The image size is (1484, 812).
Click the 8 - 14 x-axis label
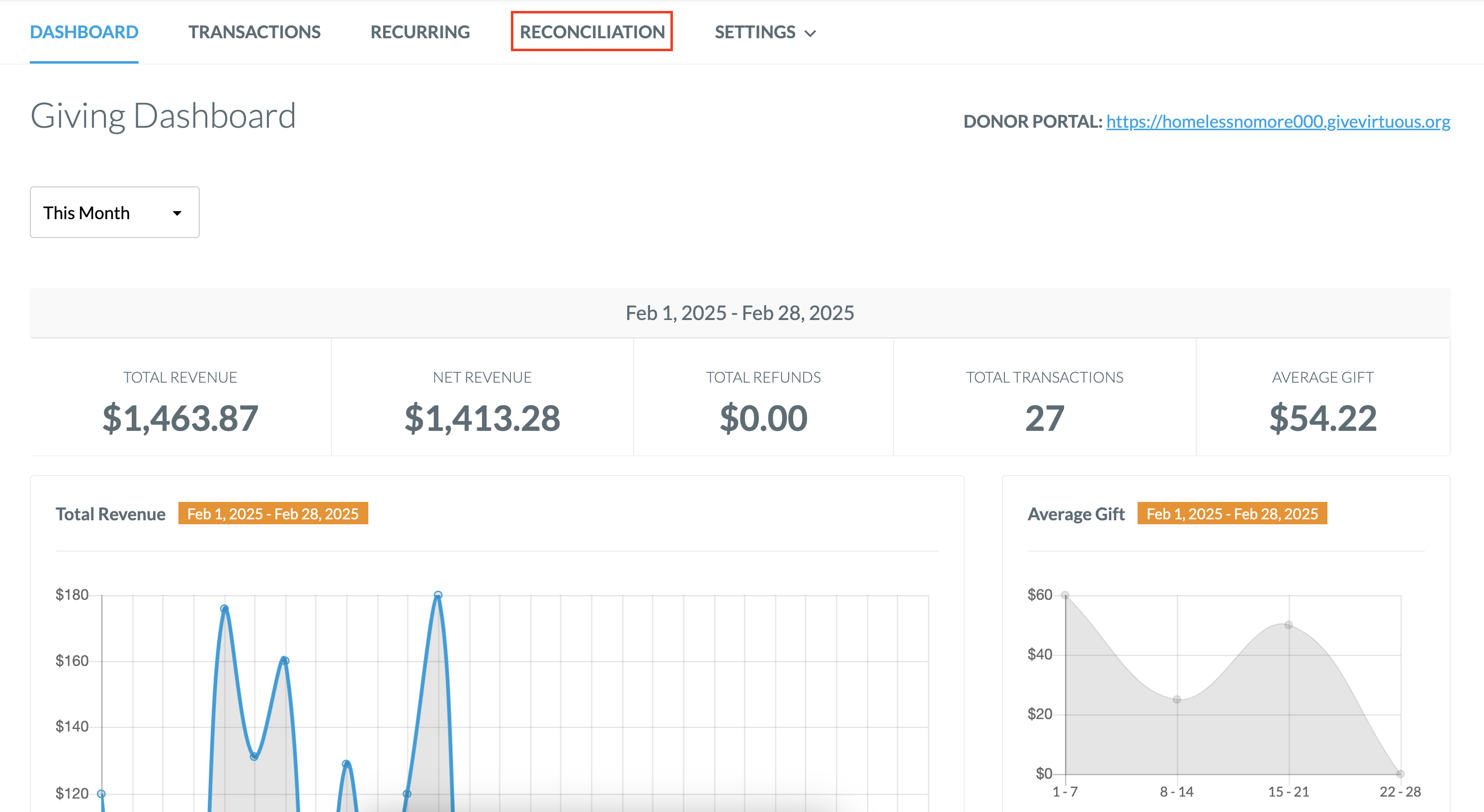pyautogui.click(x=1177, y=792)
